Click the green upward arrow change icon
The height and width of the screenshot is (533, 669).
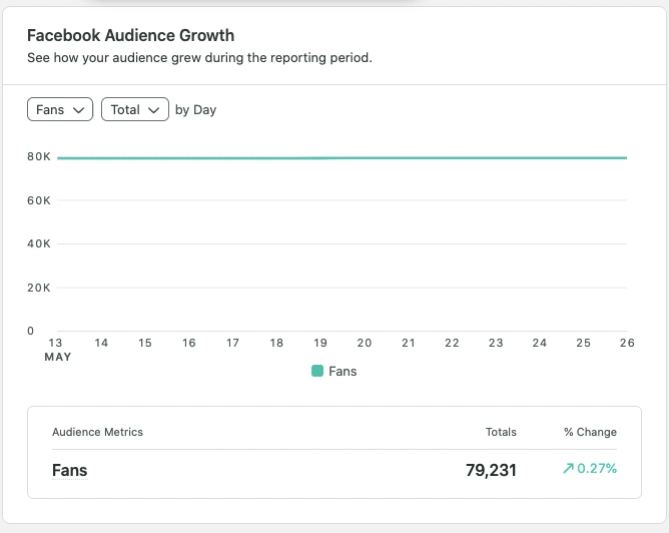pyautogui.click(x=569, y=469)
